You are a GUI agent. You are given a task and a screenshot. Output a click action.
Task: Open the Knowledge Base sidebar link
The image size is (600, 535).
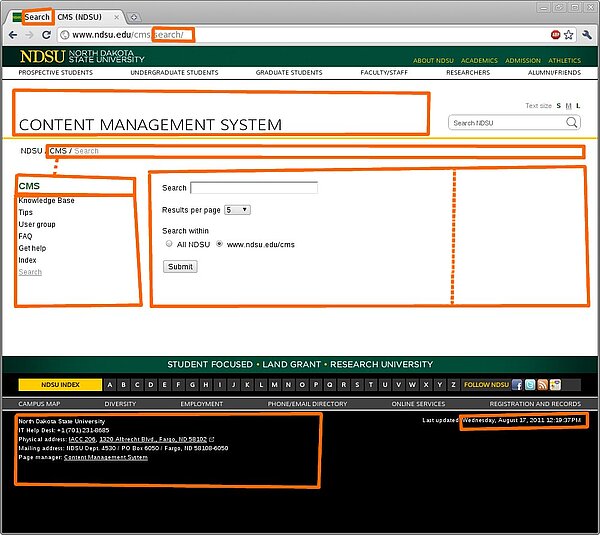[x=46, y=201]
